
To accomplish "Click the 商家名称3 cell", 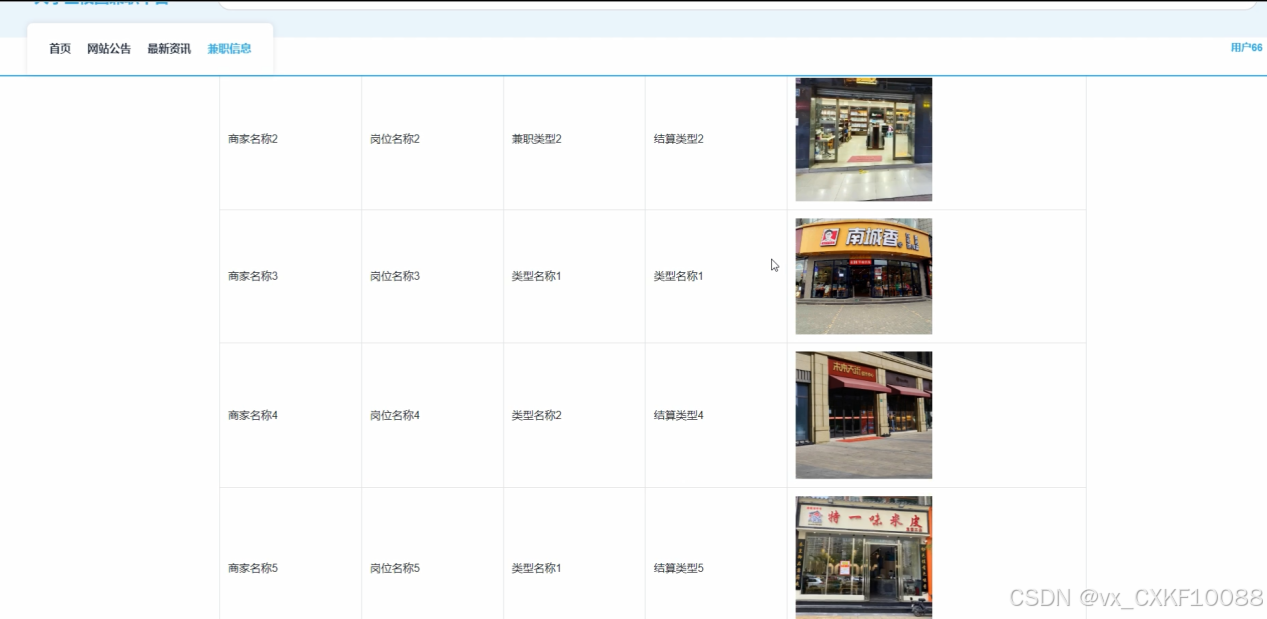I will [x=253, y=276].
